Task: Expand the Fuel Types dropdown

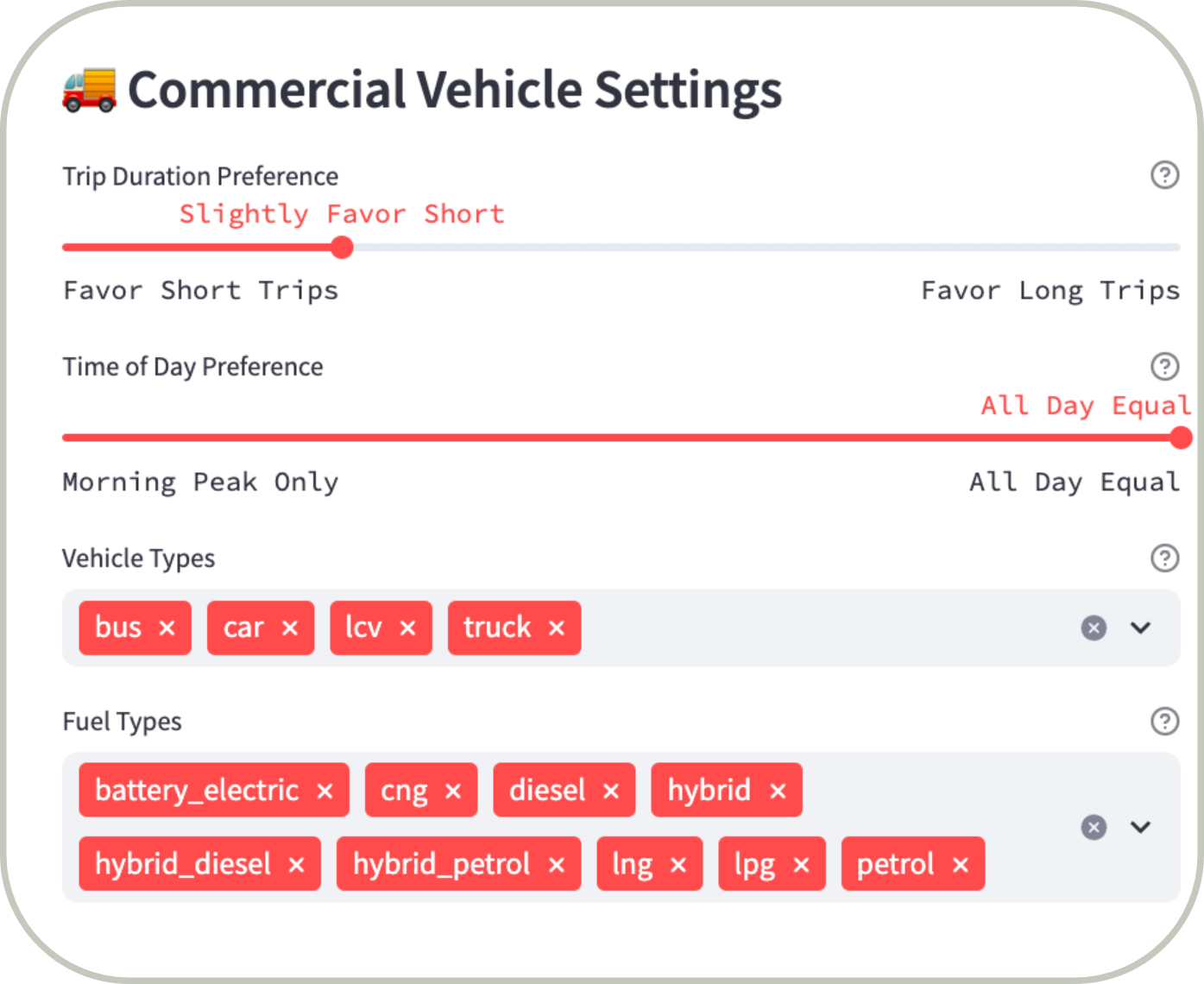Action: [1140, 827]
